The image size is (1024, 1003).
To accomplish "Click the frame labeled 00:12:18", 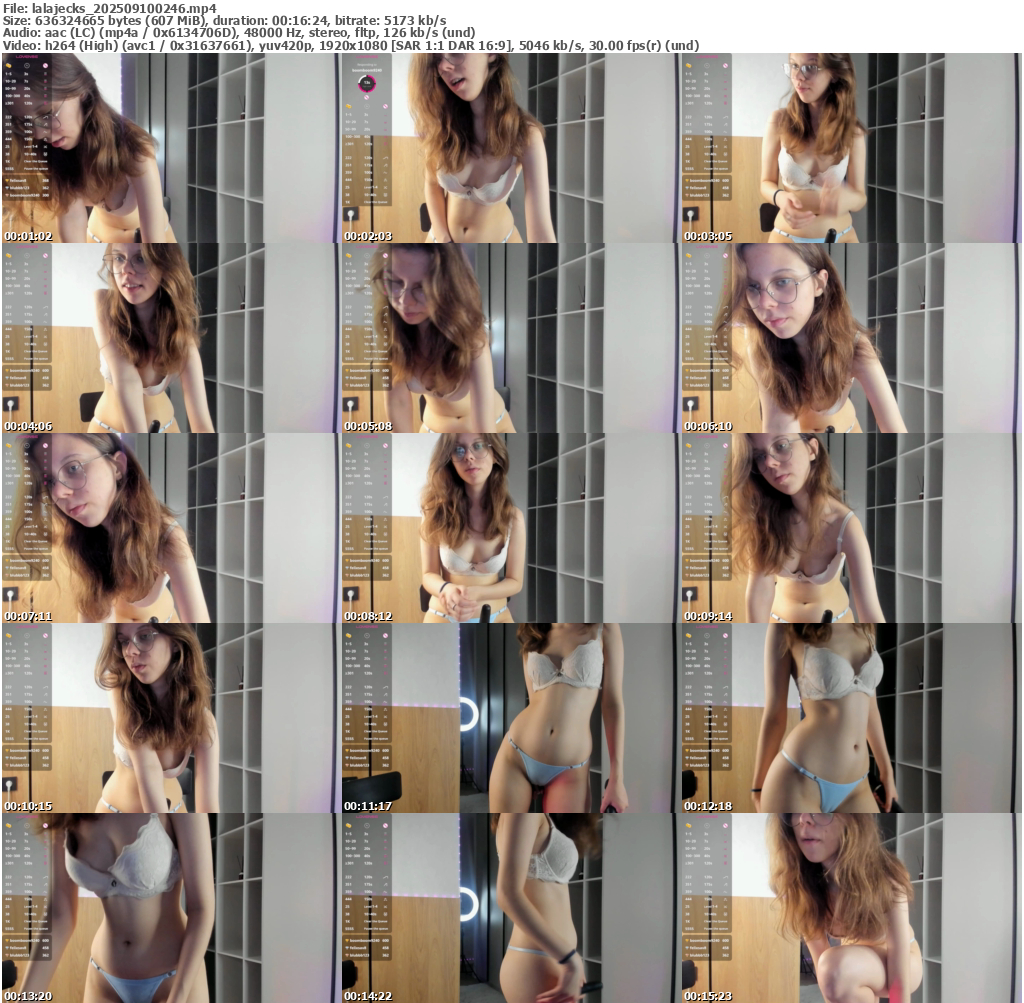I will point(851,718).
